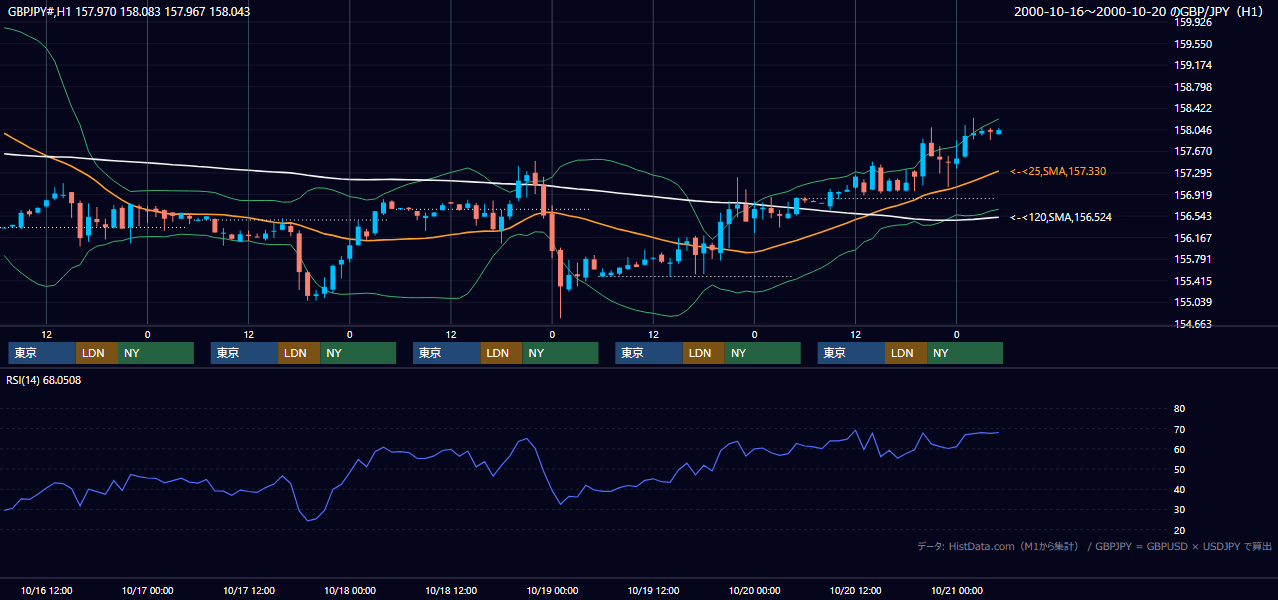
Task: Click the RSI 50 level label
Action: click(1179, 469)
